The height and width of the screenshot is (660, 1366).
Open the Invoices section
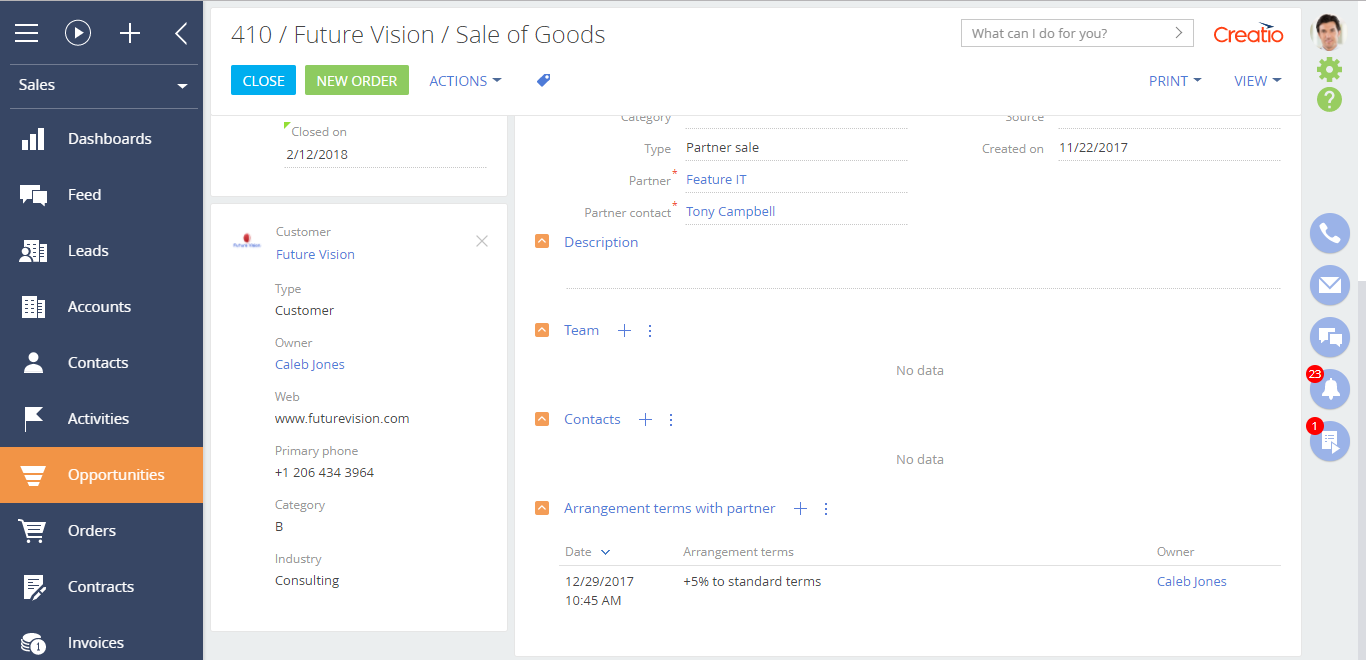pos(101,643)
